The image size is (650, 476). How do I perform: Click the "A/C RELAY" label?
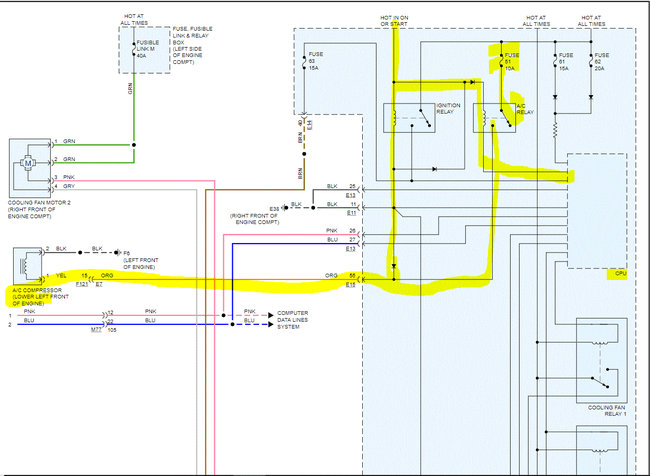click(525, 109)
